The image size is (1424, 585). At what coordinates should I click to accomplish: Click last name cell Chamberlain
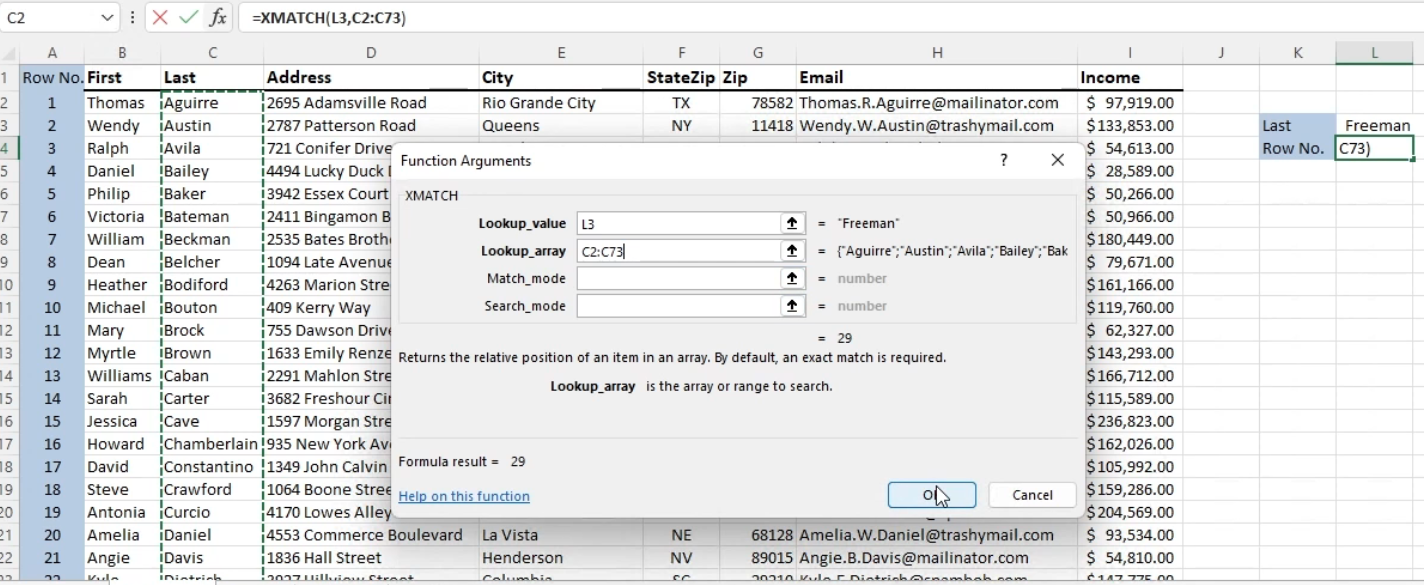(x=212, y=444)
